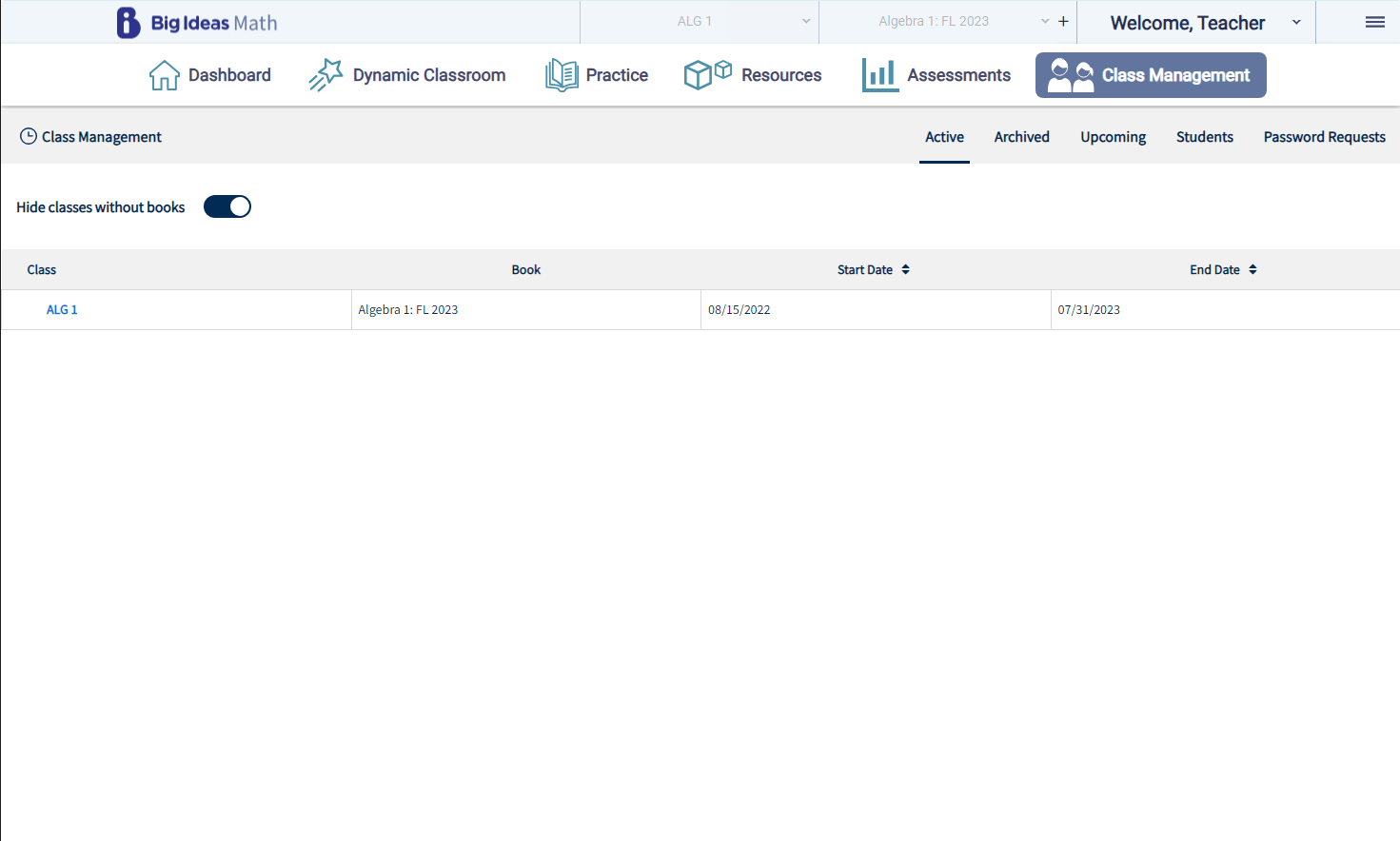Image resolution: width=1400 pixels, height=841 pixels.
Task: Click the Start Date header label
Action: 865,270
